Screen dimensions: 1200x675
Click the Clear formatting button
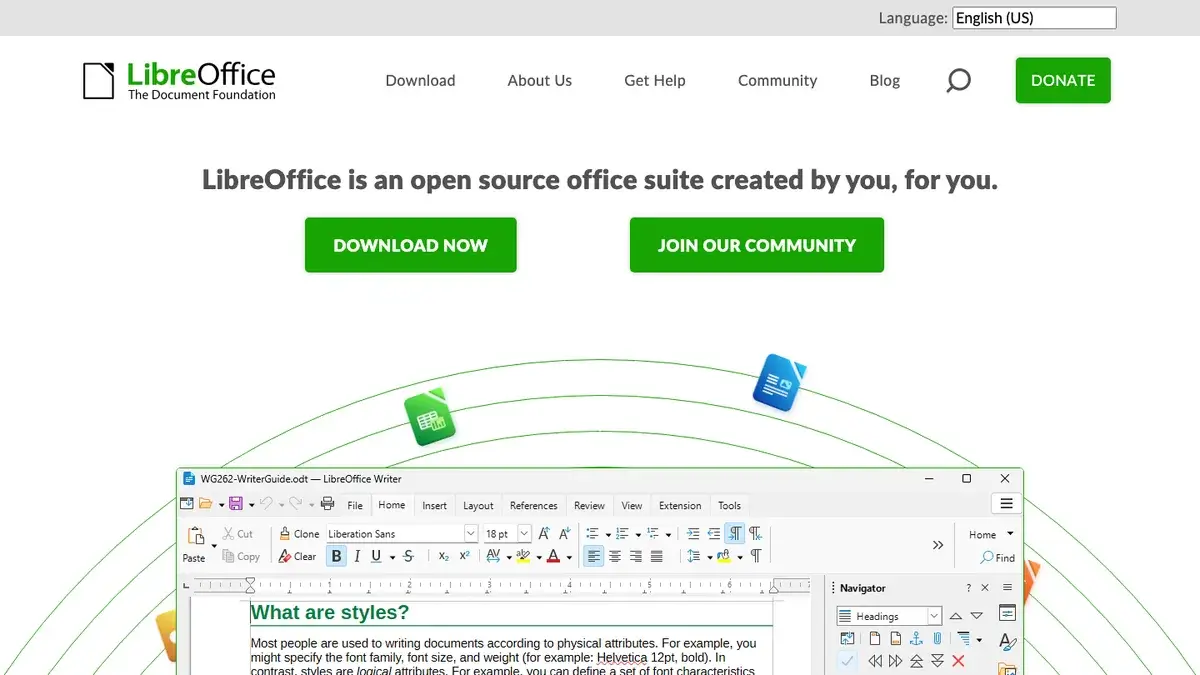(x=297, y=556)
